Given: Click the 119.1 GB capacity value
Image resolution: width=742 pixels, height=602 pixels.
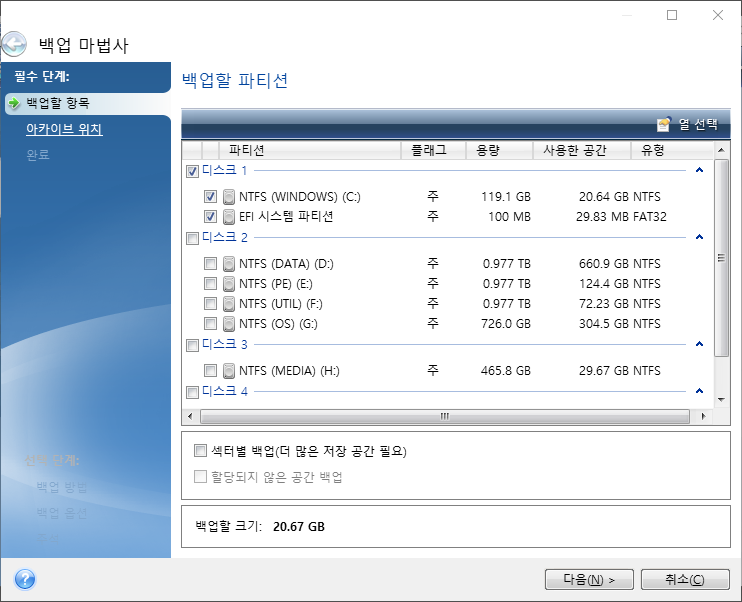Looking at the screenshot, I should pos(506,196).
